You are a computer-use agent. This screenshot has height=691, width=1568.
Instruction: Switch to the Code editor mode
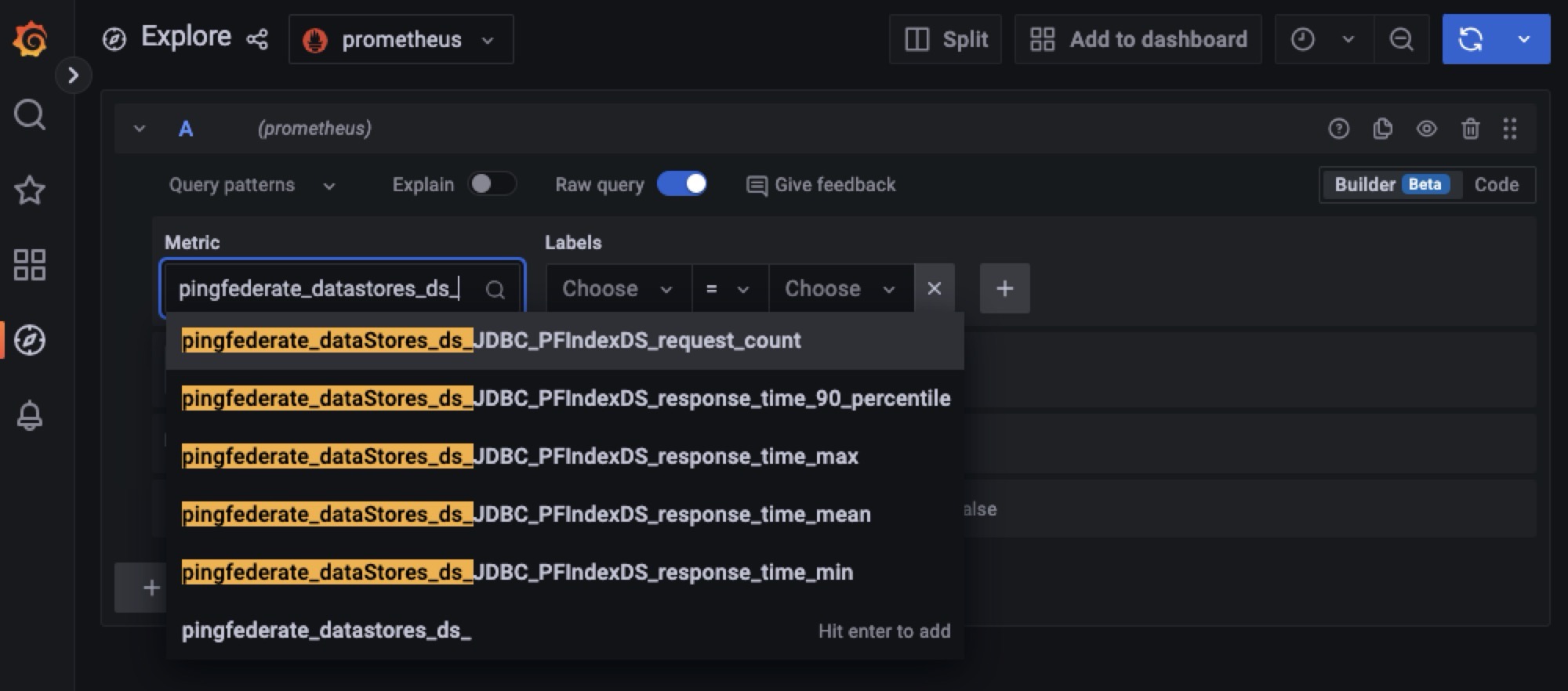point(1496,185)
